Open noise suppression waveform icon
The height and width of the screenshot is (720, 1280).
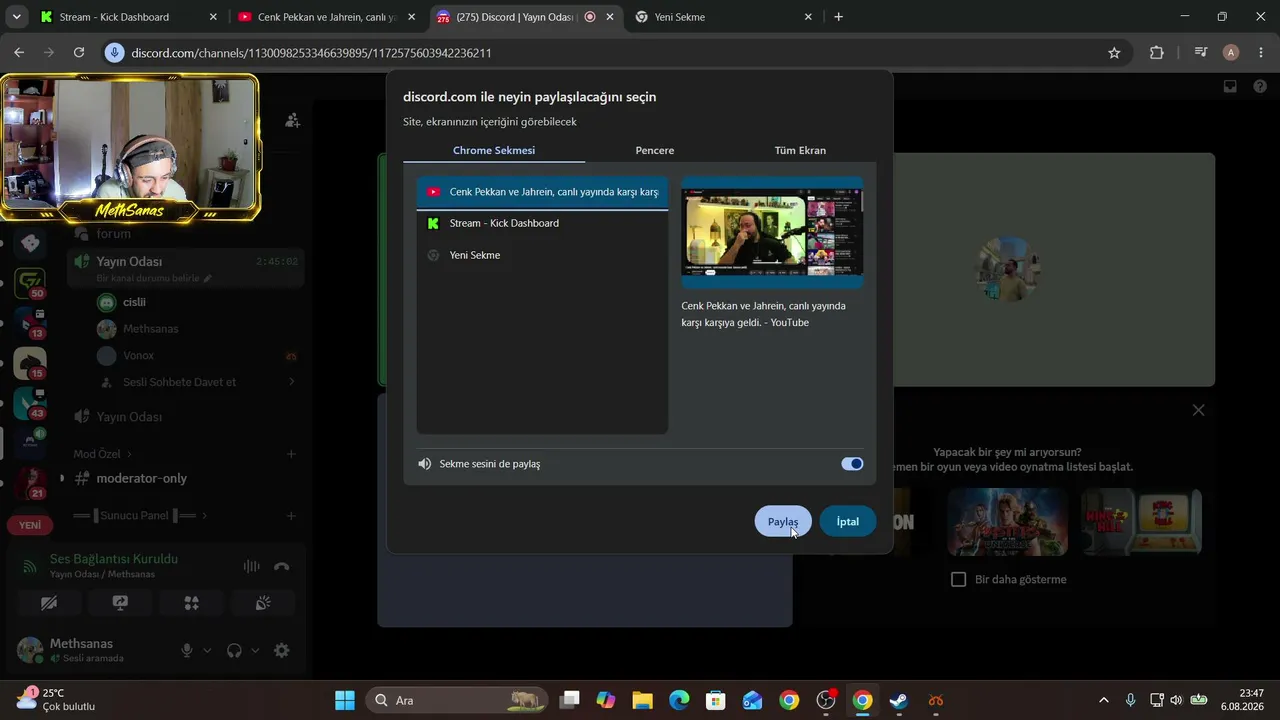[251, 566]
